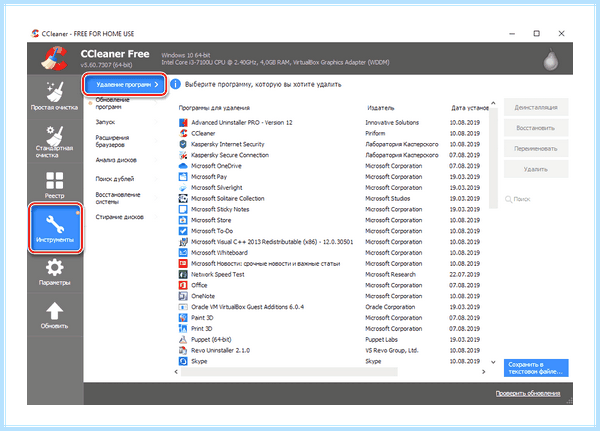Sort by Программы для удаления column
This screenshot has height=431, width=600.
[x=214, y=108]
